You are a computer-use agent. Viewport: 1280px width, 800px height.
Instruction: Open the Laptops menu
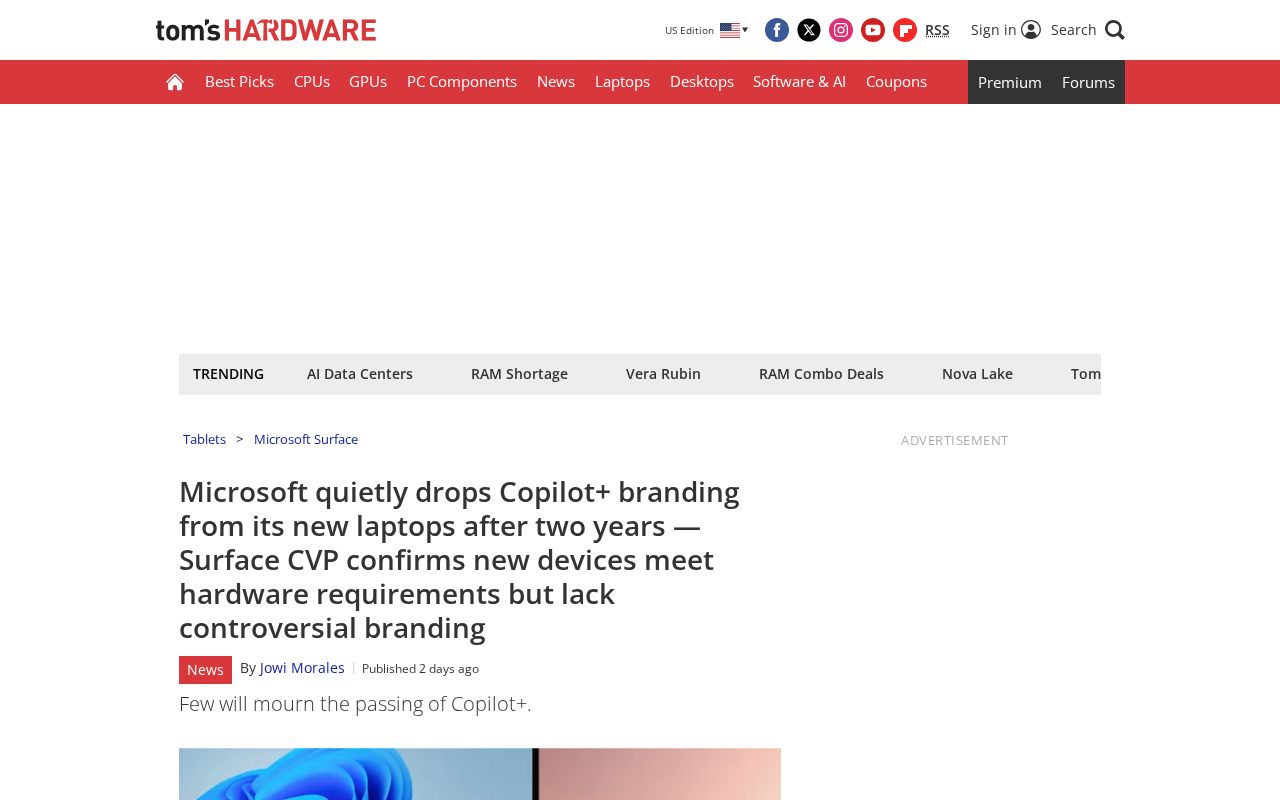click(x=622, y=82)
